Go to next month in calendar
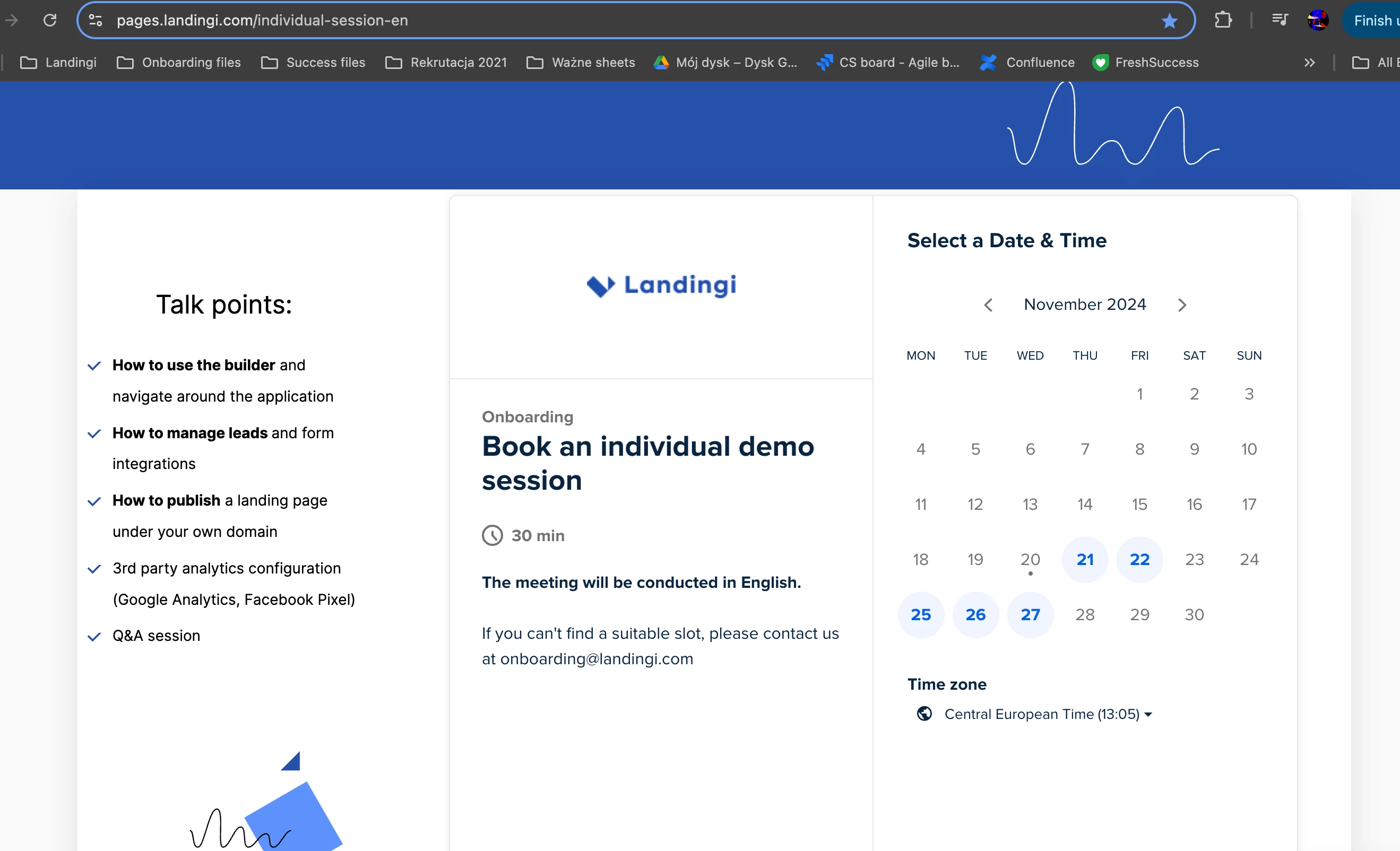This screenshot has height=851, width=1400. pos(1182,305)
